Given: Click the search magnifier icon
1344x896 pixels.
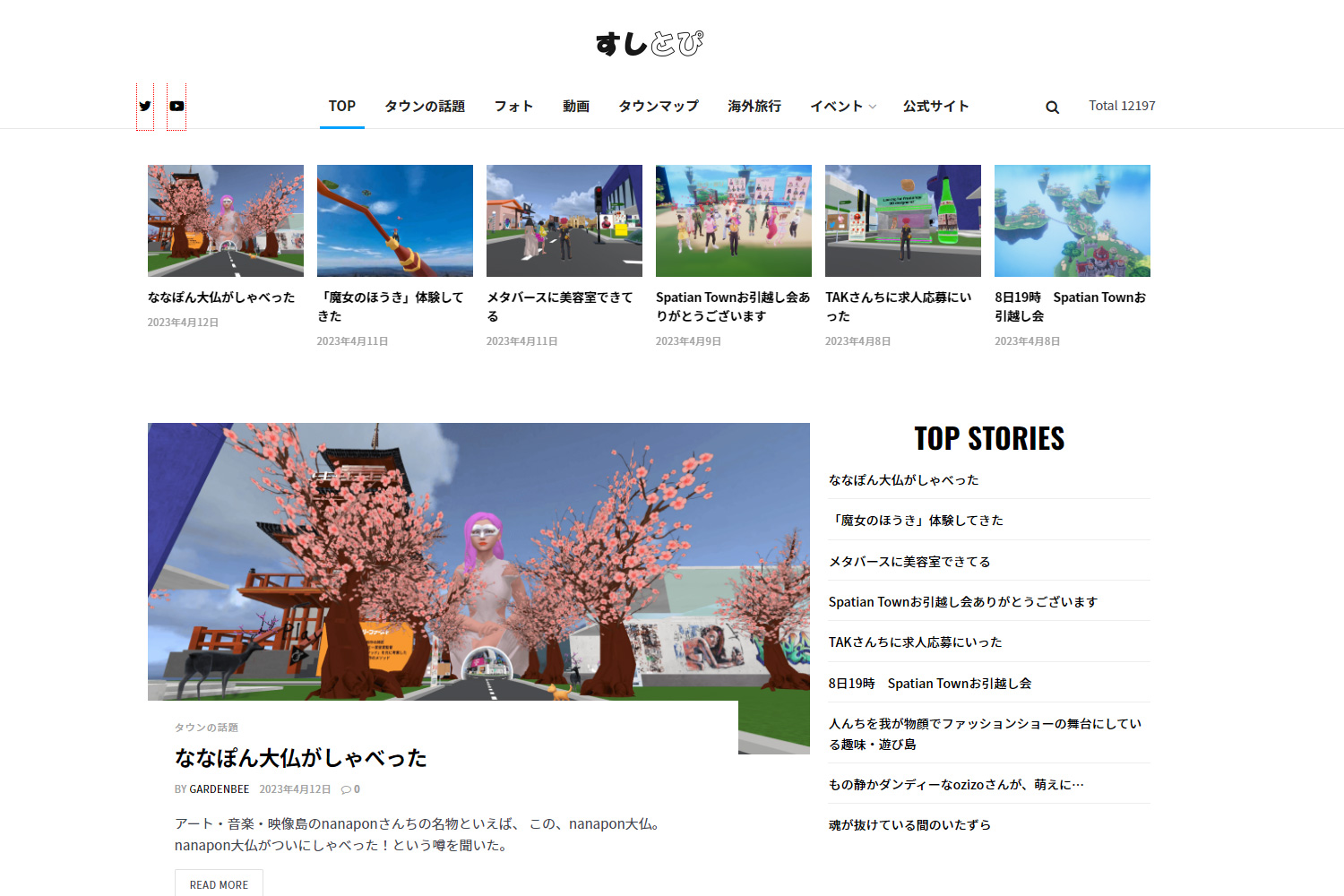Looking at the screenshot, I should pos(1052,108).
